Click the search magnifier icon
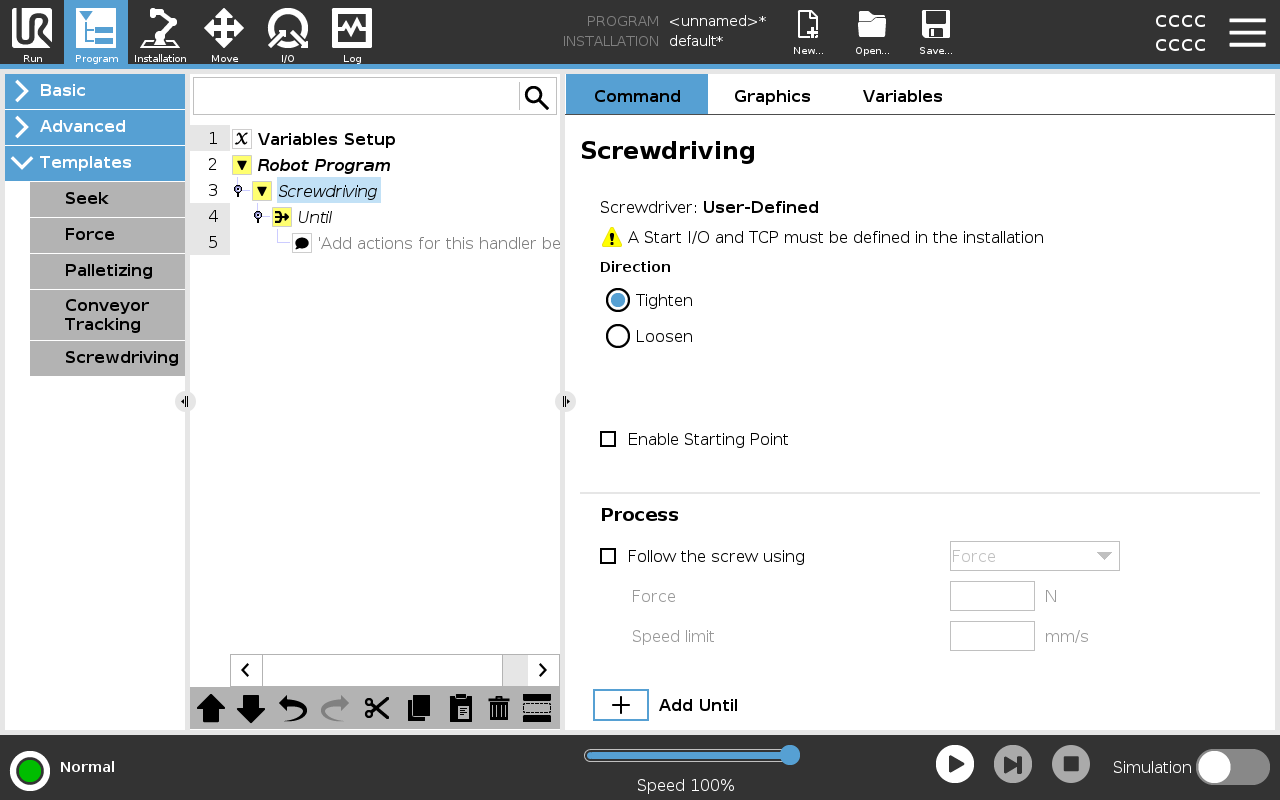The height and width of the screenshot is (800, 1280). click(537, 97)
